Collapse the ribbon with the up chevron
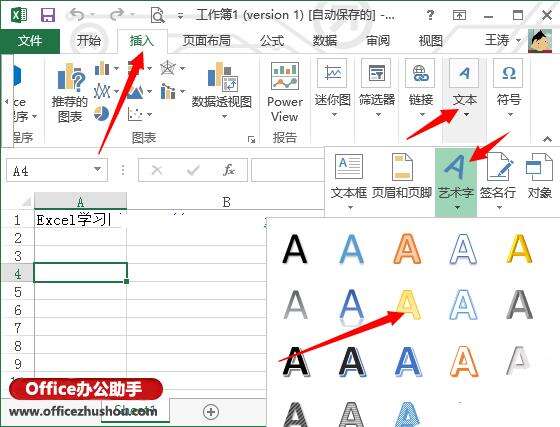This screenshot has width=560, height=427. pyautogui.click(x=547, y=139)
